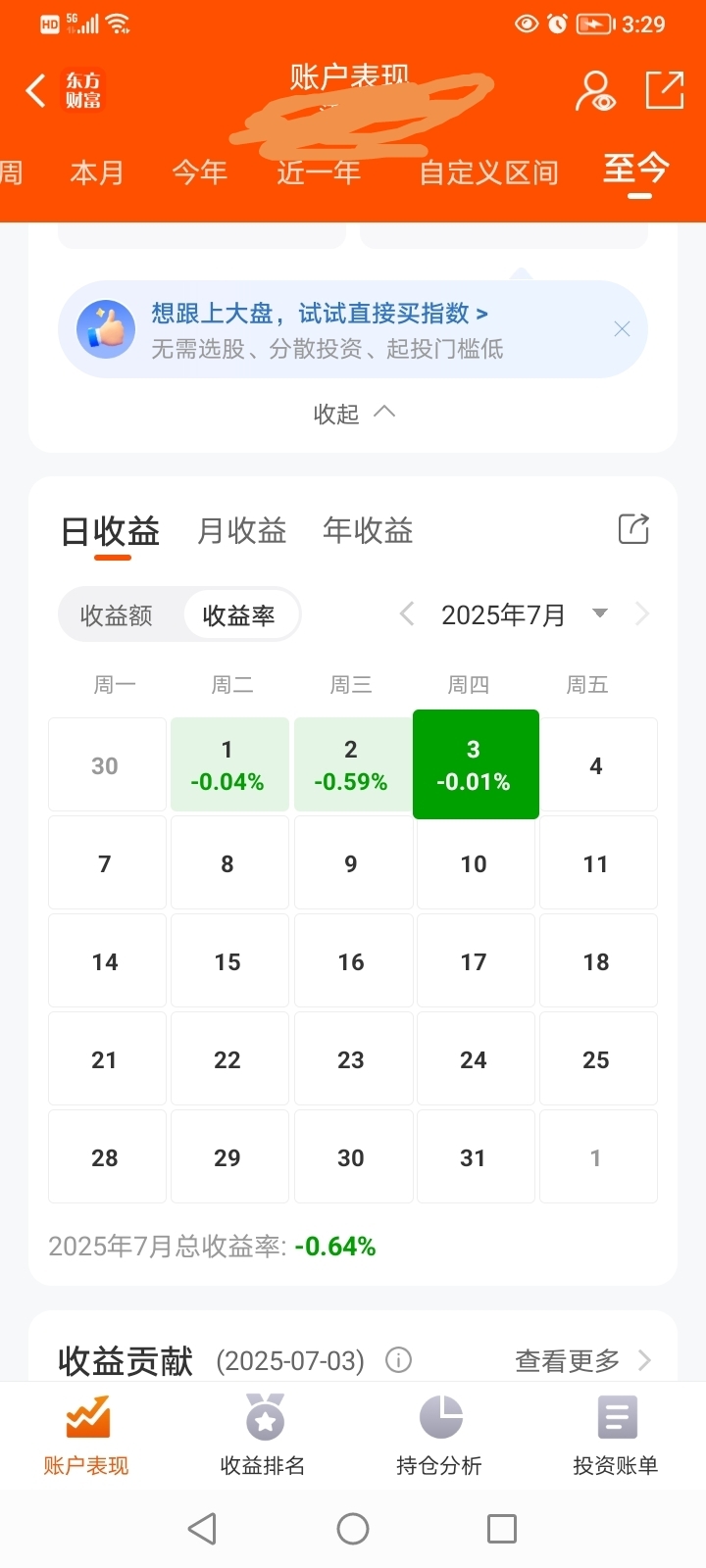Screen dimensions: 706x1568
Task: Tap Android home navigation button
Action: tap(353, 1529)
